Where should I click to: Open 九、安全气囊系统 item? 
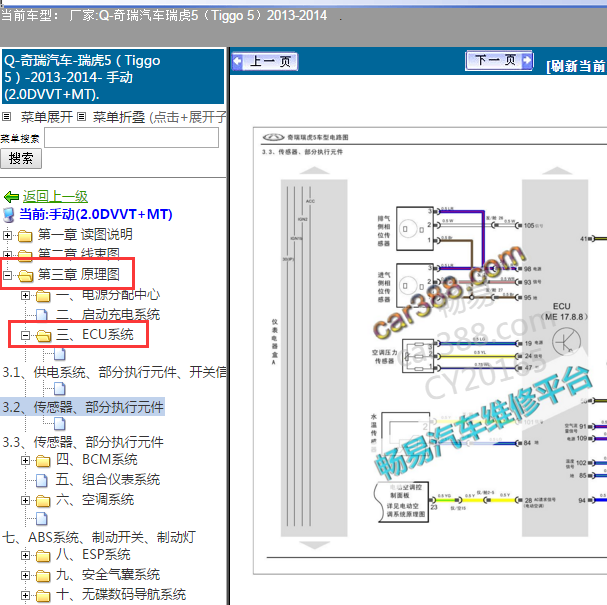click(108, 574)
